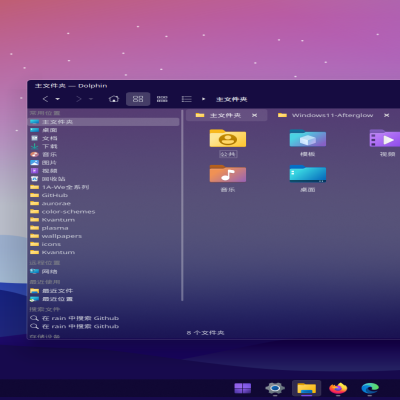Image resolution: width=400 pixels, height=400 pixels.
Task: Open 最近位置 recent locations
Action: (104, 299)
